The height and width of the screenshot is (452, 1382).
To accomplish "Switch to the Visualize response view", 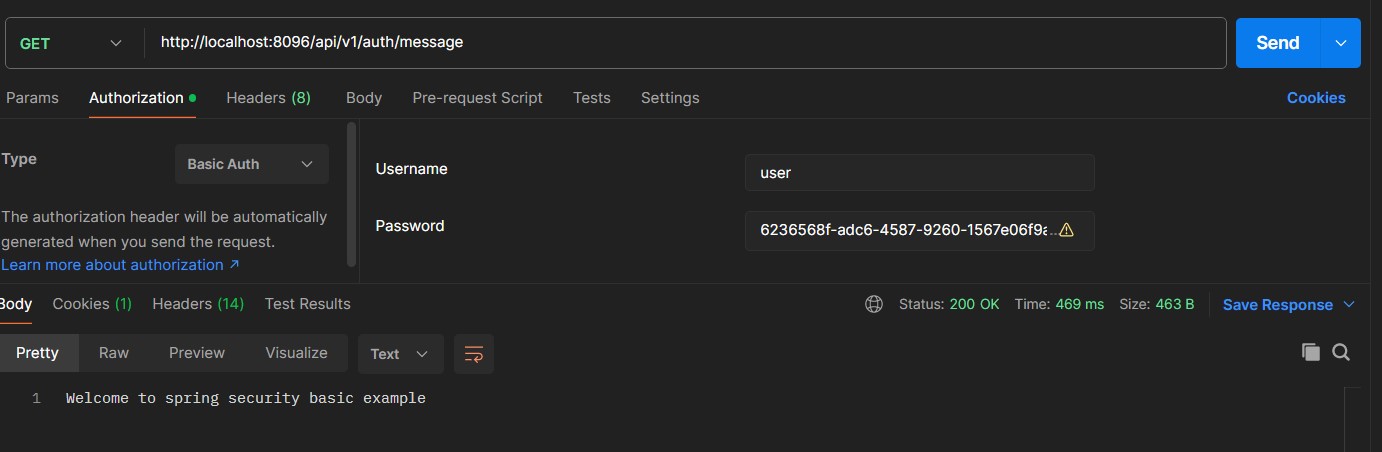I will 296,353.
